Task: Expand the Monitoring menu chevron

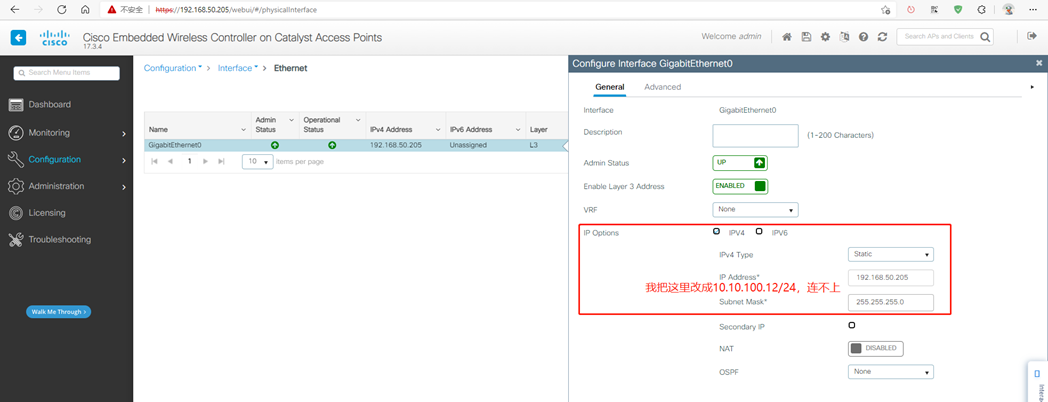Action: 124,133
